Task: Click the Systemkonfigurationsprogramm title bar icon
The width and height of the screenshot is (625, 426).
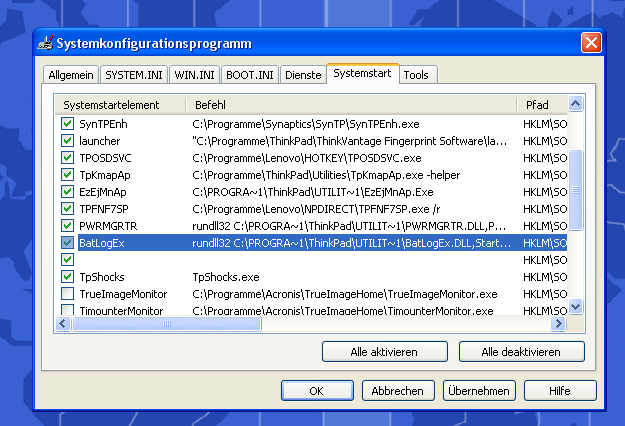Action: (x=45, y=43)
